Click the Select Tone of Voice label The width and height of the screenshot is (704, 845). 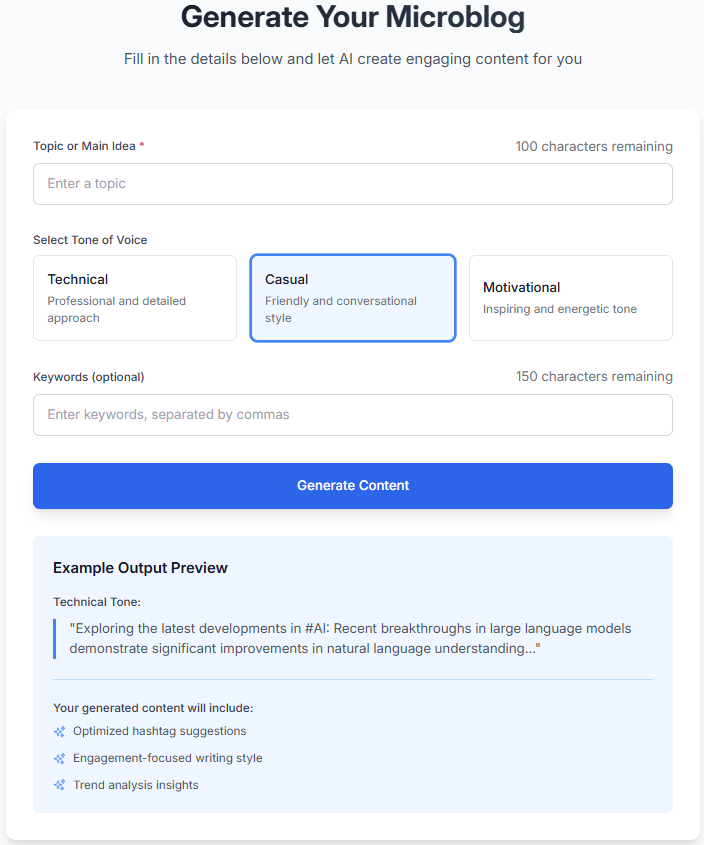click(x=90, y=240)
